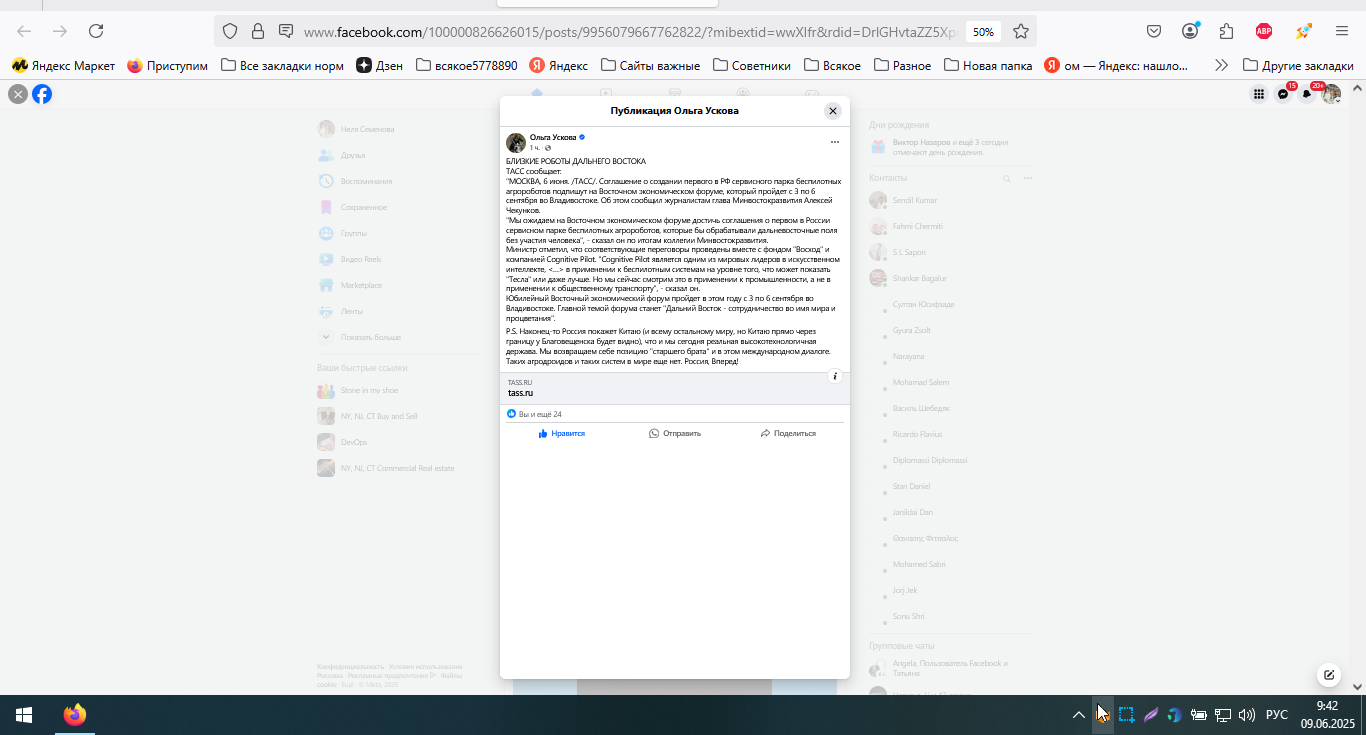Viewport: 1366px width, 735px height.
Task: Open Firefox hamburger application menu
Action: (x=1342, y=31)
